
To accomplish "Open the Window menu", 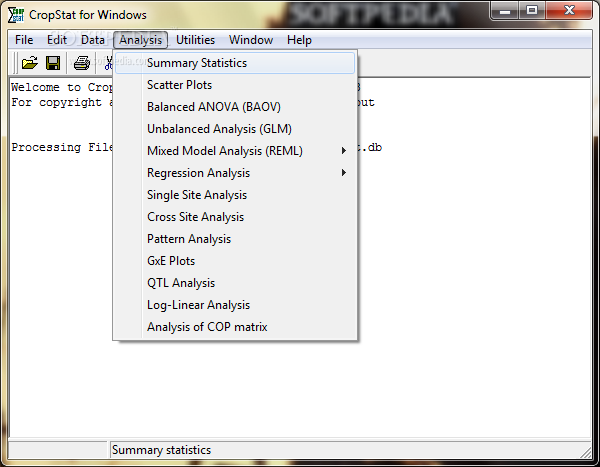I will pos(251,40).
